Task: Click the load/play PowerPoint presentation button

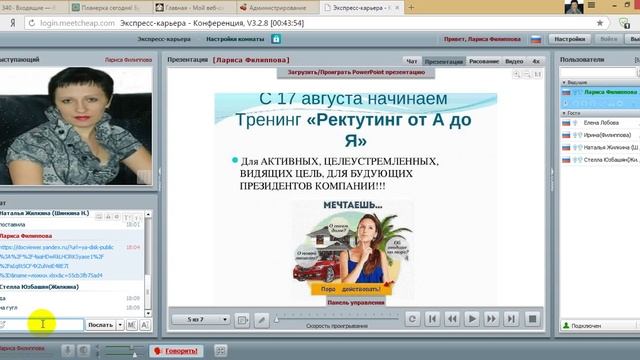Action: point(356,72)
